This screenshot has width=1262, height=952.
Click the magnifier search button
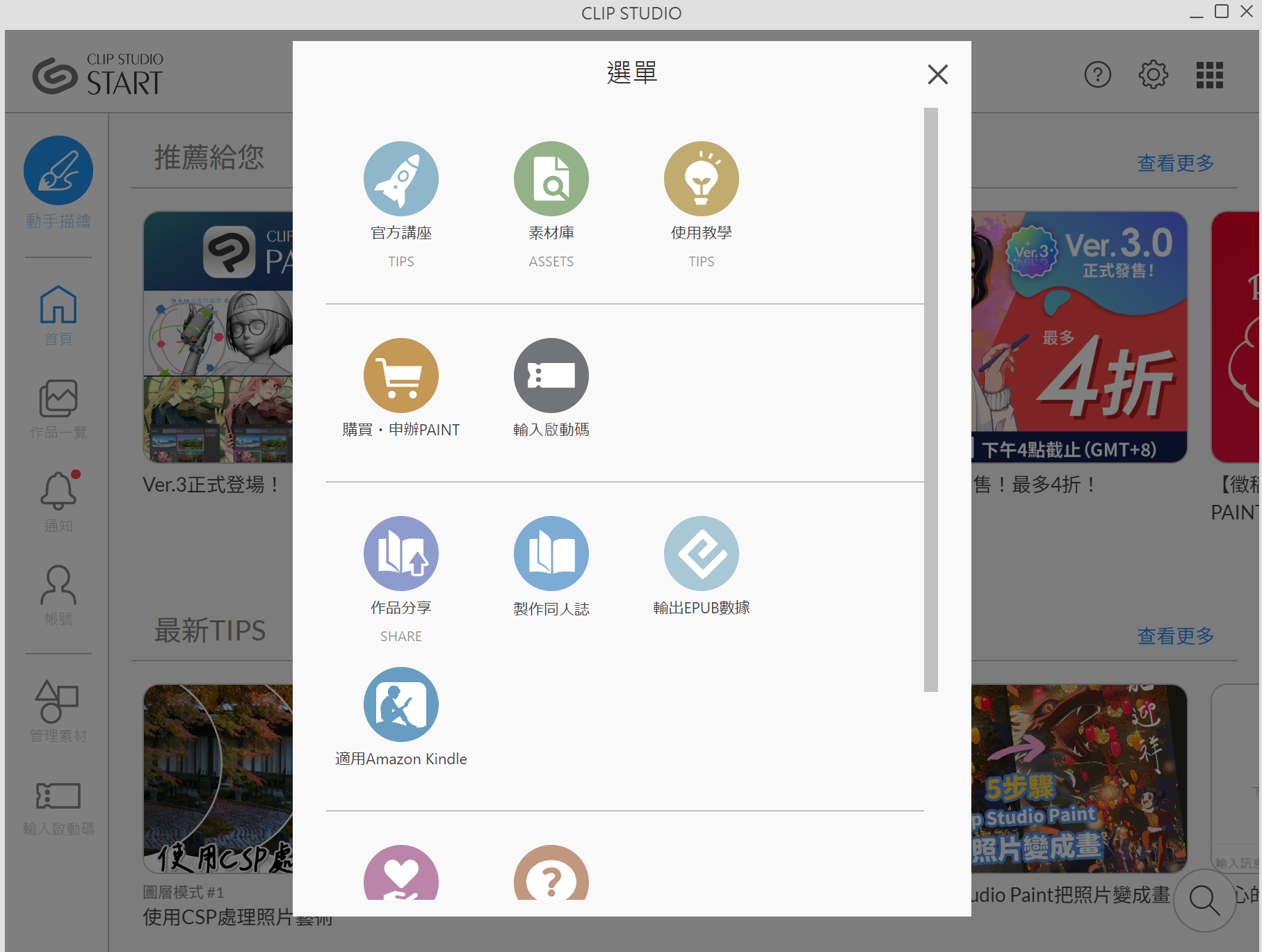(1205, 901)
